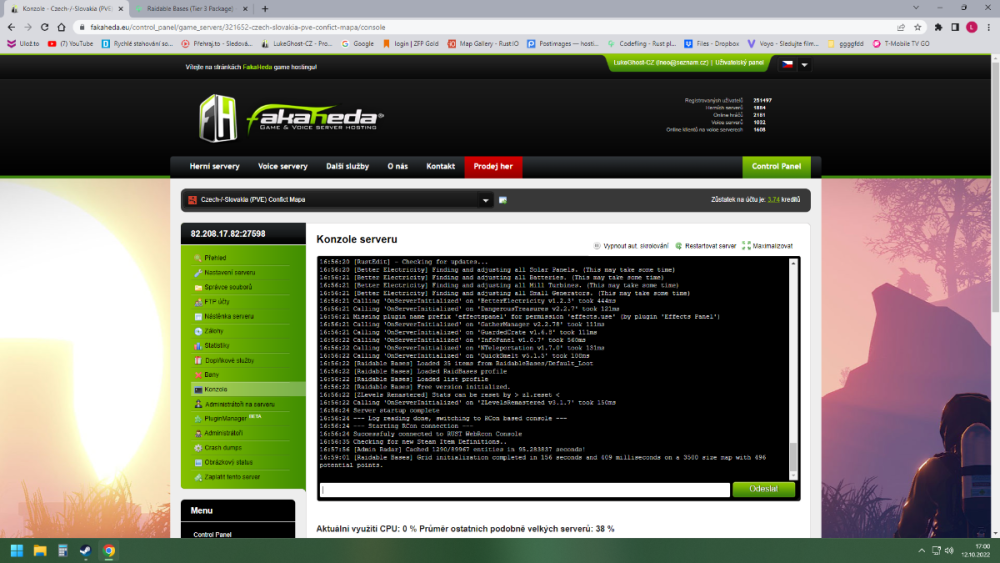
Task: Open Steam from the Windows taskbar
Action: pyautogui.click(x=85, y=550)
